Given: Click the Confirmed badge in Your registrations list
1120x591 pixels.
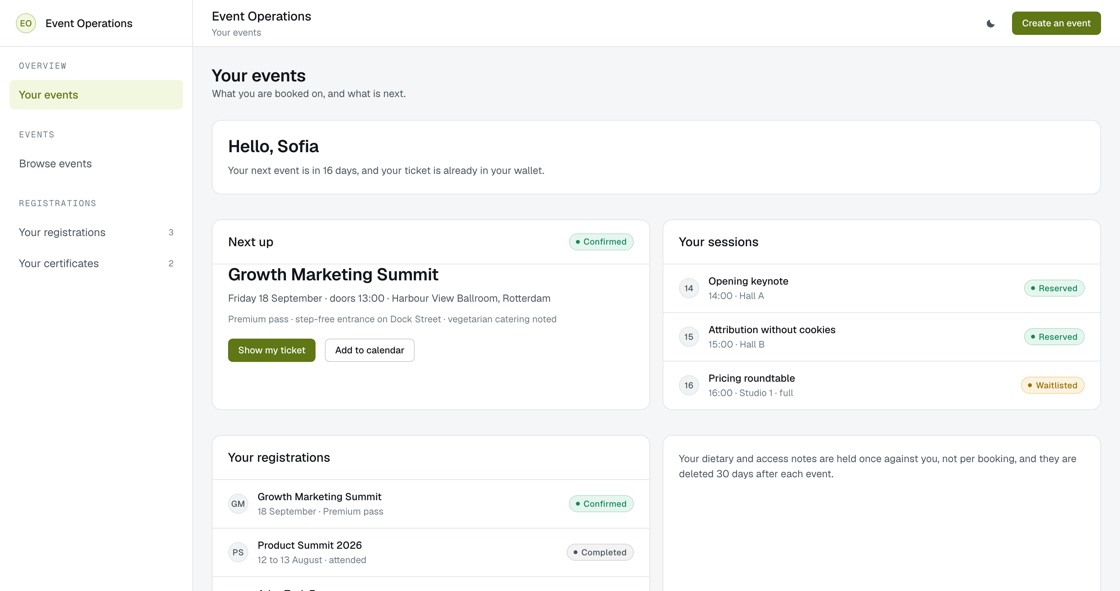Looking at the screenshot, I should 601,504.
